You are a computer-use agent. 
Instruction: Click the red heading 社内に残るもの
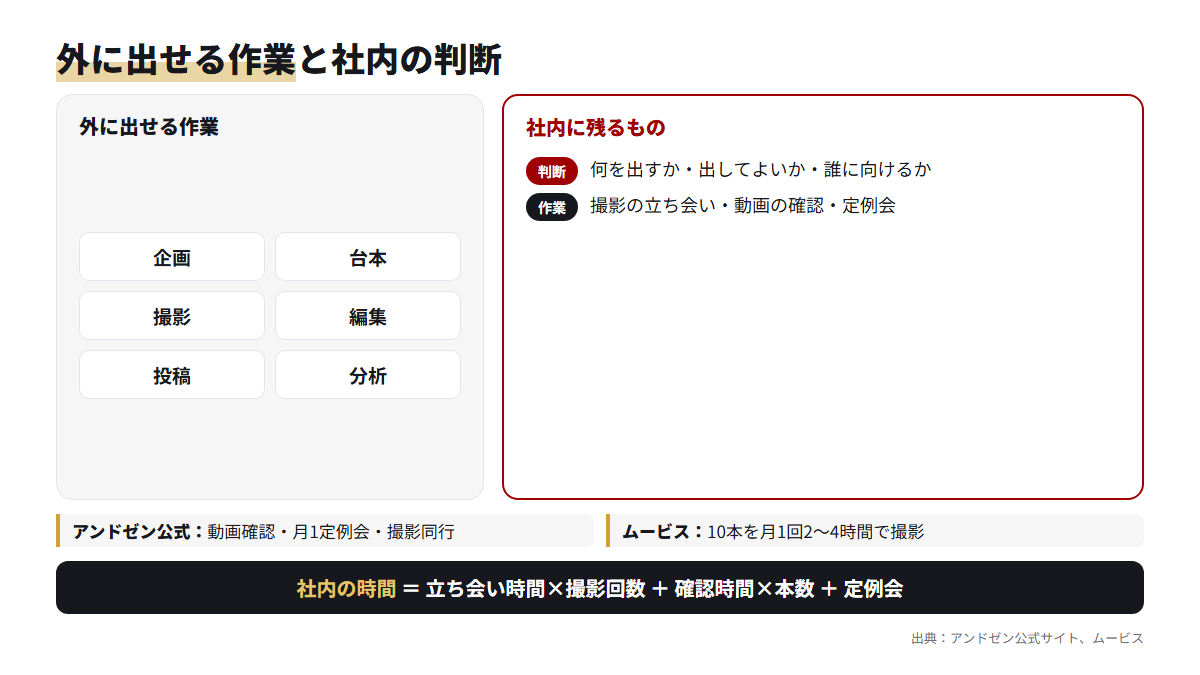click(x=596, y=127)
